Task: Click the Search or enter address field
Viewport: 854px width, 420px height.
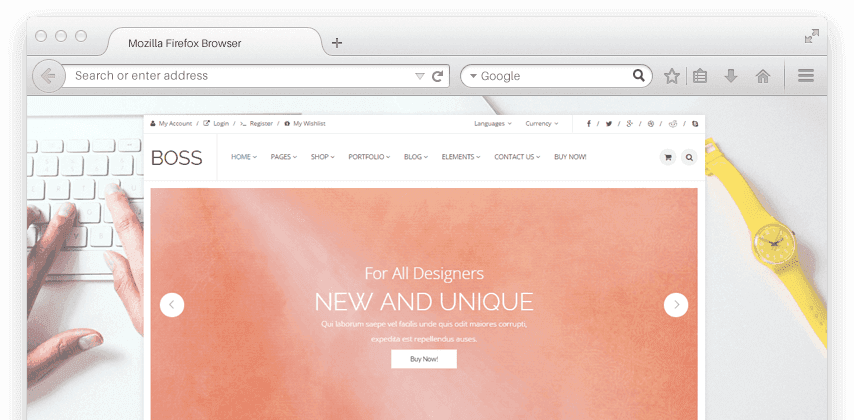Action: coord(240,76)
